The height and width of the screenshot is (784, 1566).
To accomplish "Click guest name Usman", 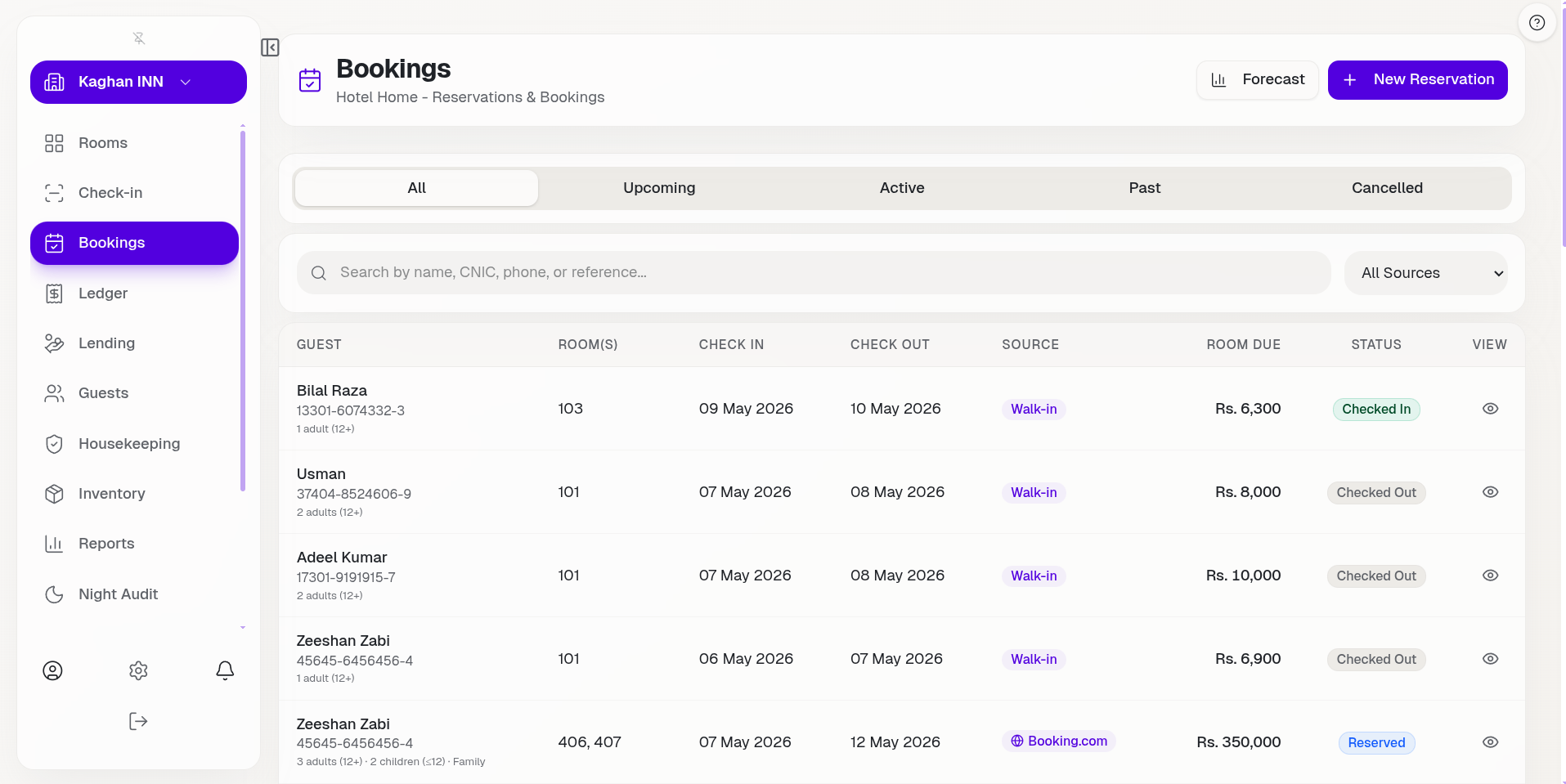I will coord(321,474).
